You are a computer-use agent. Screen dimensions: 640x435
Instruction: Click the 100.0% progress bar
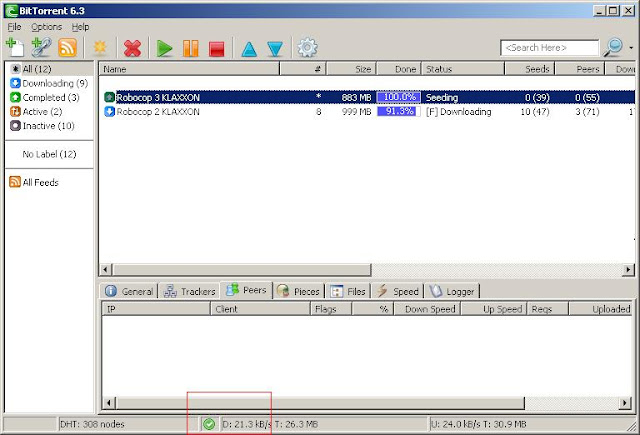click(x=399, y=97)
